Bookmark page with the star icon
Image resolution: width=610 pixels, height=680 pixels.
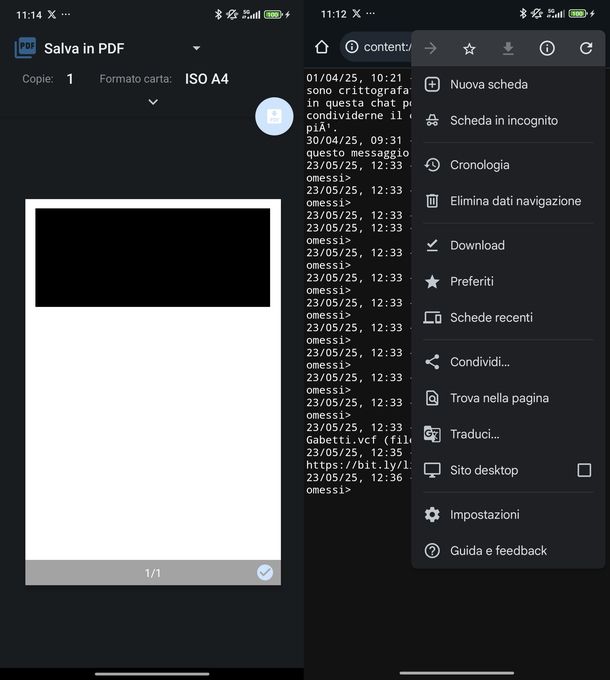(469, 48)
